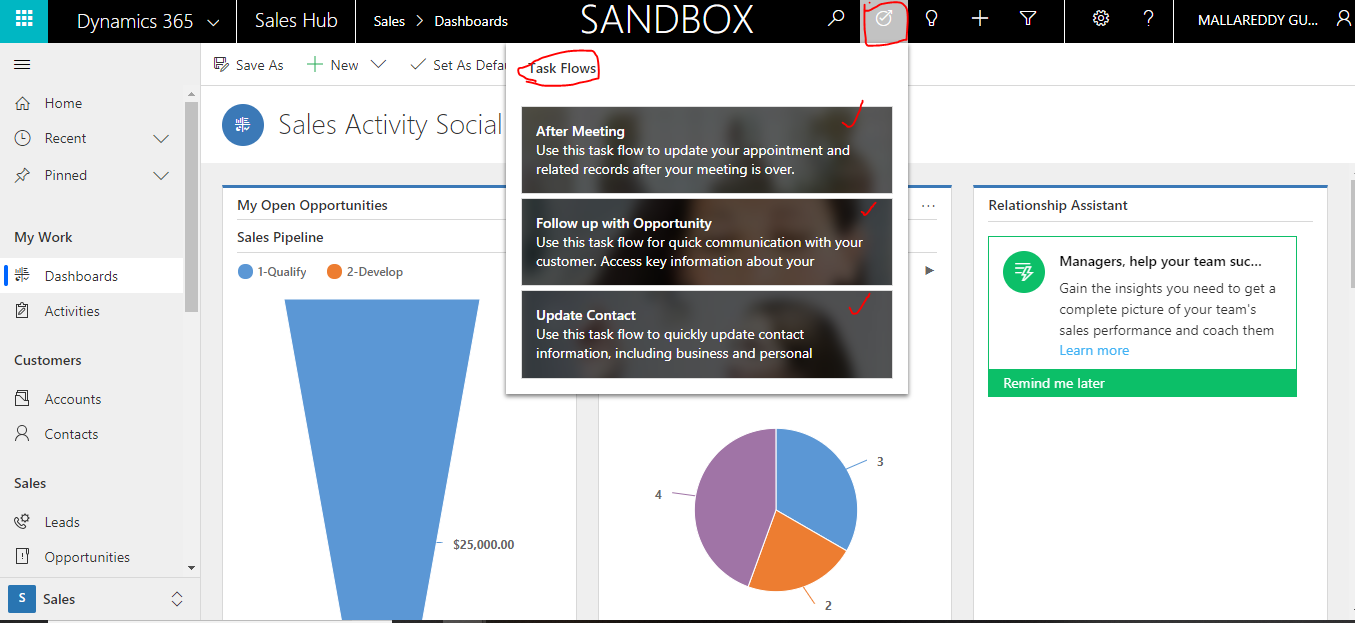Click the Task Flows heading

pos(563,69)
